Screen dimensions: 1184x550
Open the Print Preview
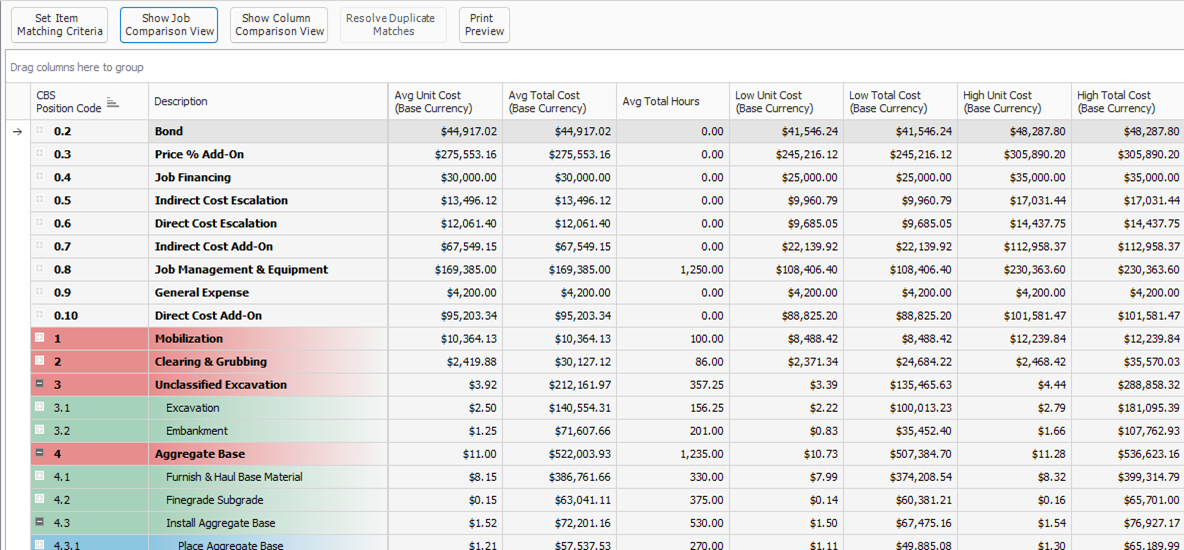click(484, 25)
